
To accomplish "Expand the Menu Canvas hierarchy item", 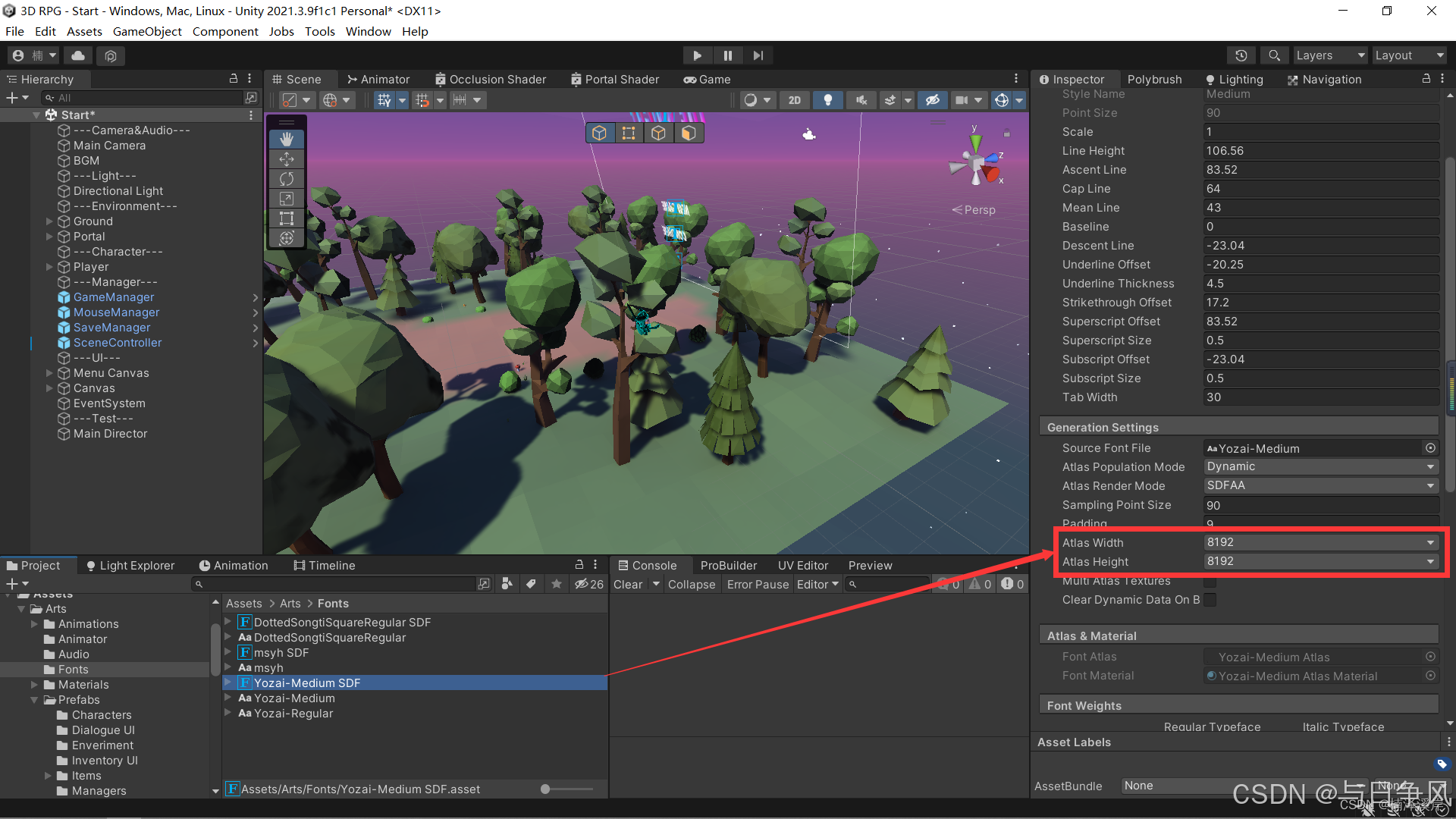I will click(49, 373).
